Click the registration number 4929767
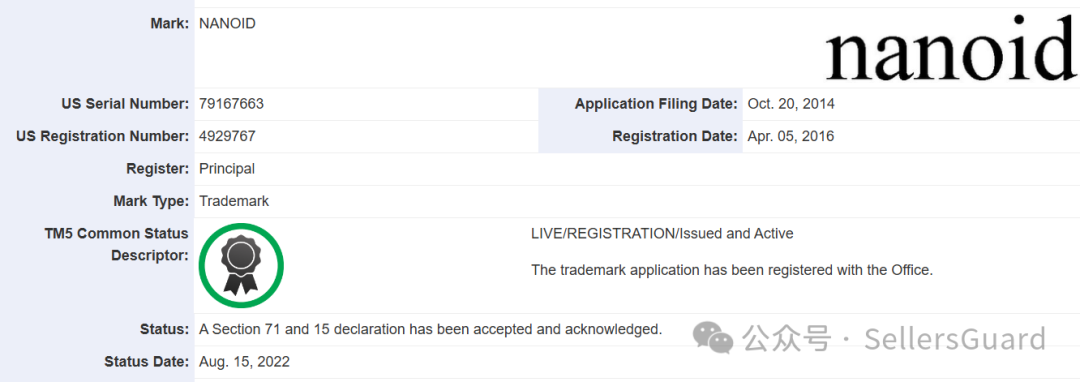 [227, 136]
